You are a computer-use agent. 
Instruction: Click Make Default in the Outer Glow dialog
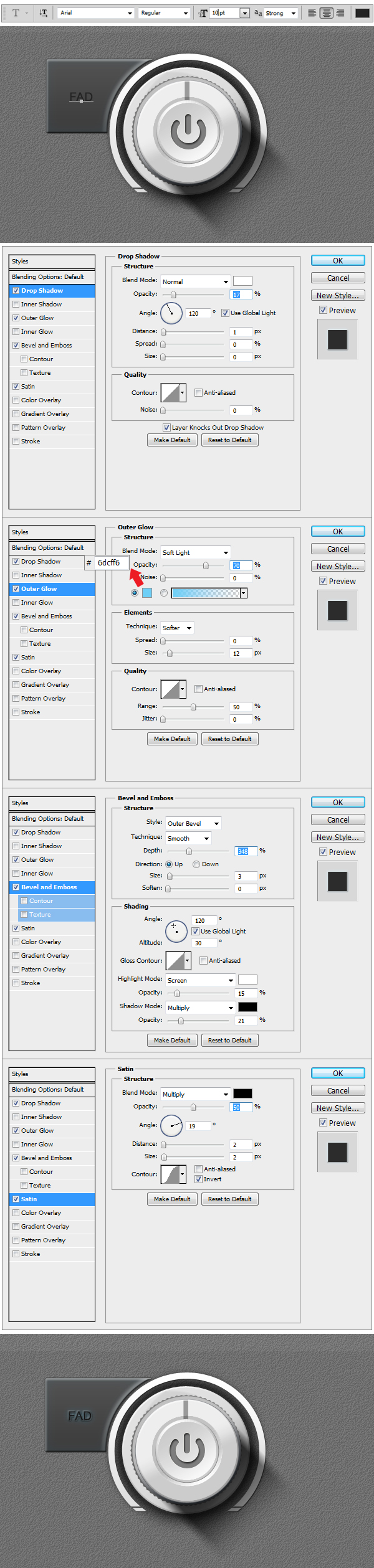(172, 739)
